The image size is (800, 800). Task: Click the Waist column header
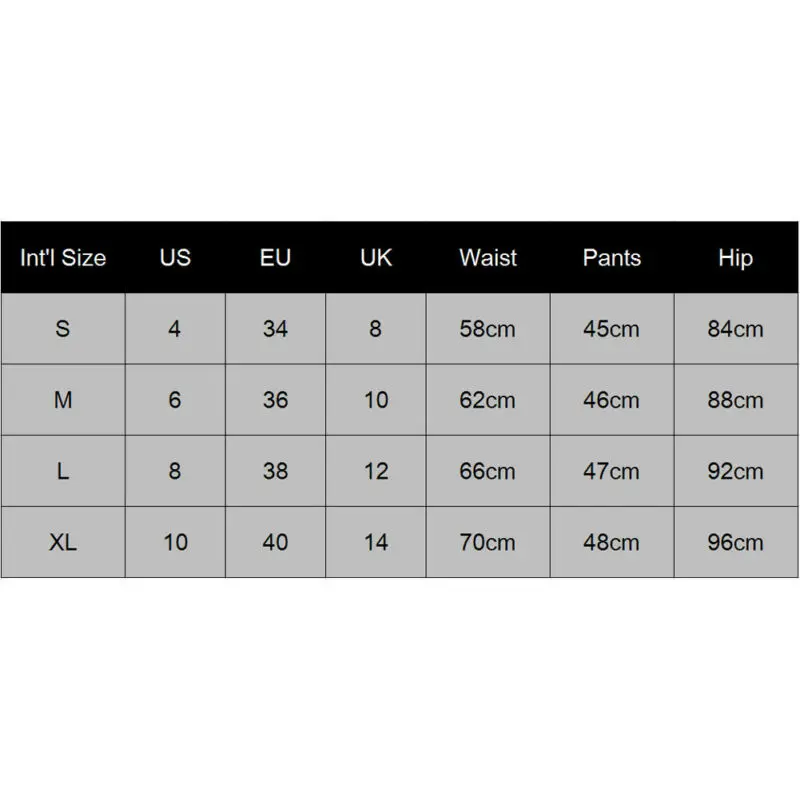[x=488, y=258]
